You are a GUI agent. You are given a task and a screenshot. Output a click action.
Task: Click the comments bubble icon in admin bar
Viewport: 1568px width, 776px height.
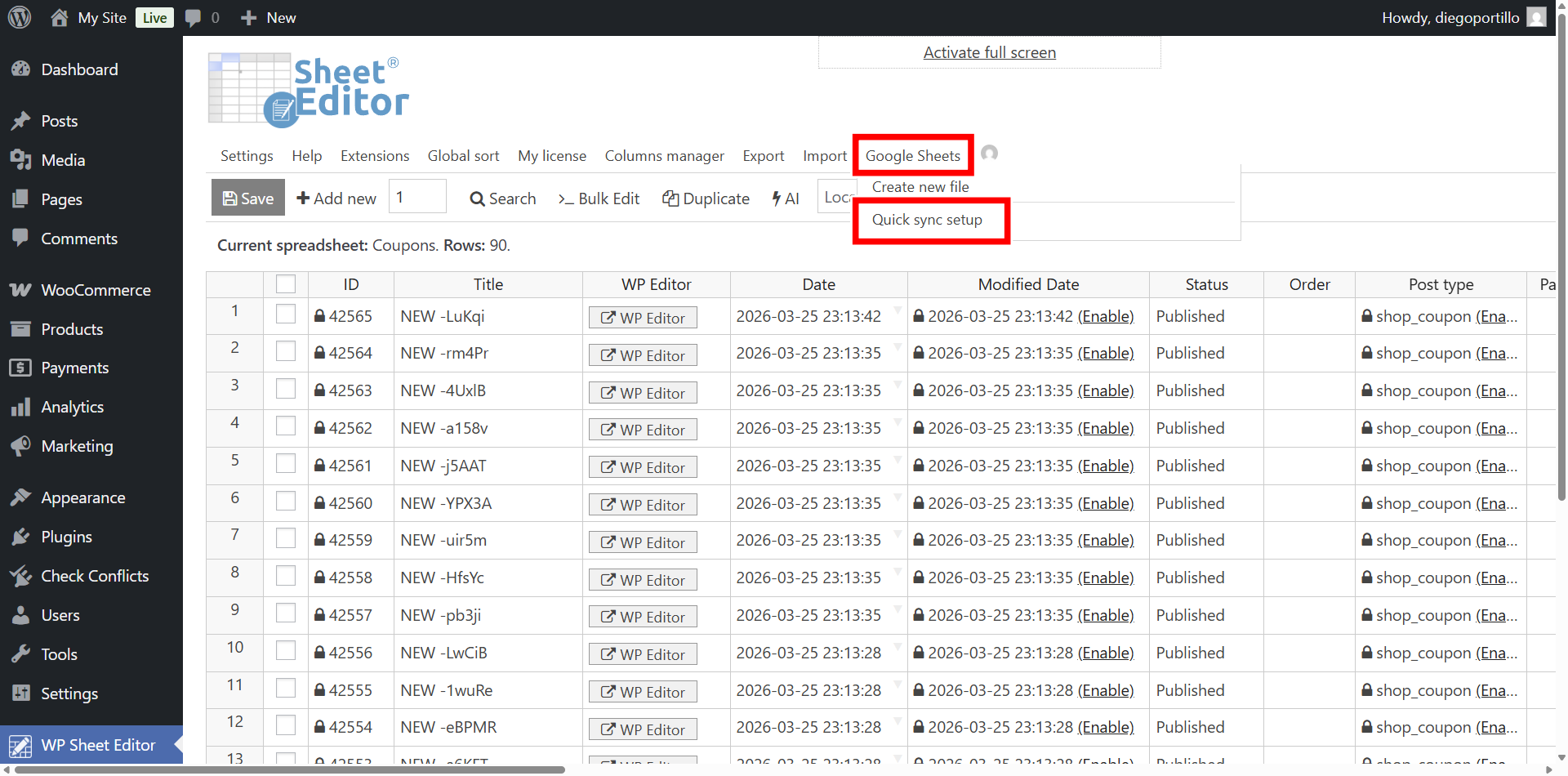193,18
